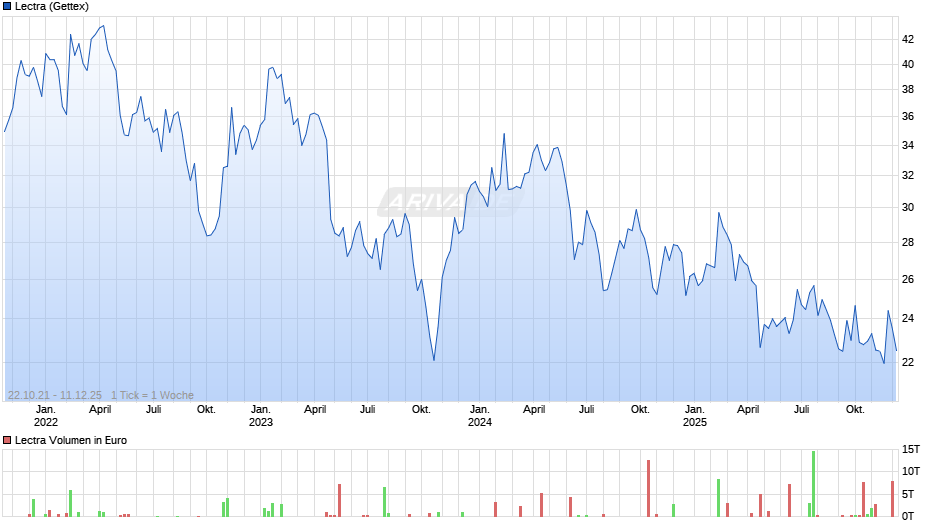This screenshot has width=940, height=526.
Task: Click the tall red volume bar near Oct. 2024
Action: click(x=649, y=488)
